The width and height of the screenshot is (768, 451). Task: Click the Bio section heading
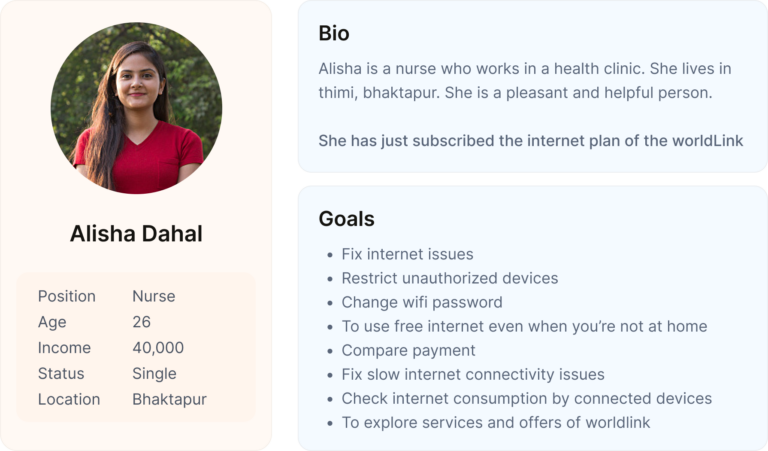coord(334,33)
